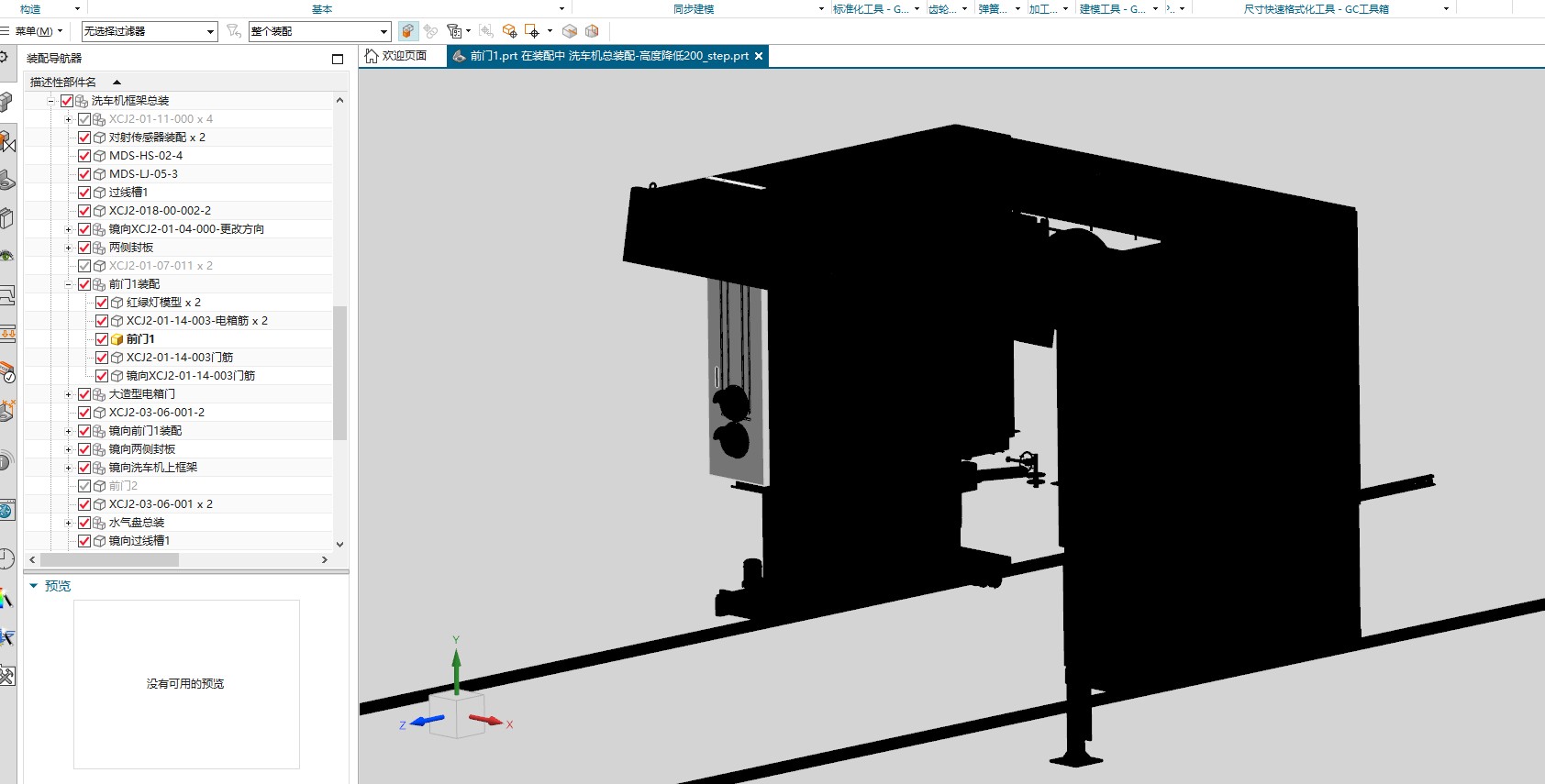Click the orange cube with crosshair icon
The width and height of the screenshot is (1545, 784).
click(x=509, y=31)
